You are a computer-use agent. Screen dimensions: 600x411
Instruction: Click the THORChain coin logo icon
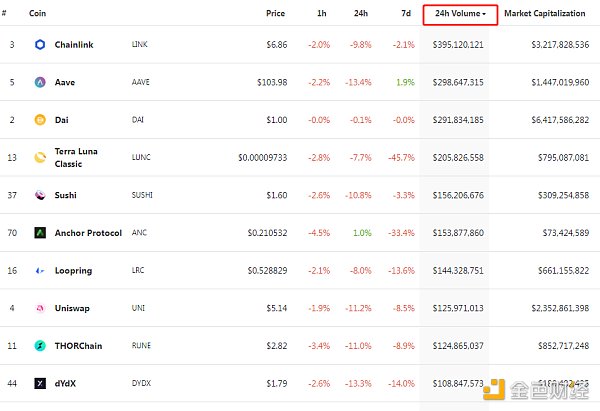click(40, 345)
